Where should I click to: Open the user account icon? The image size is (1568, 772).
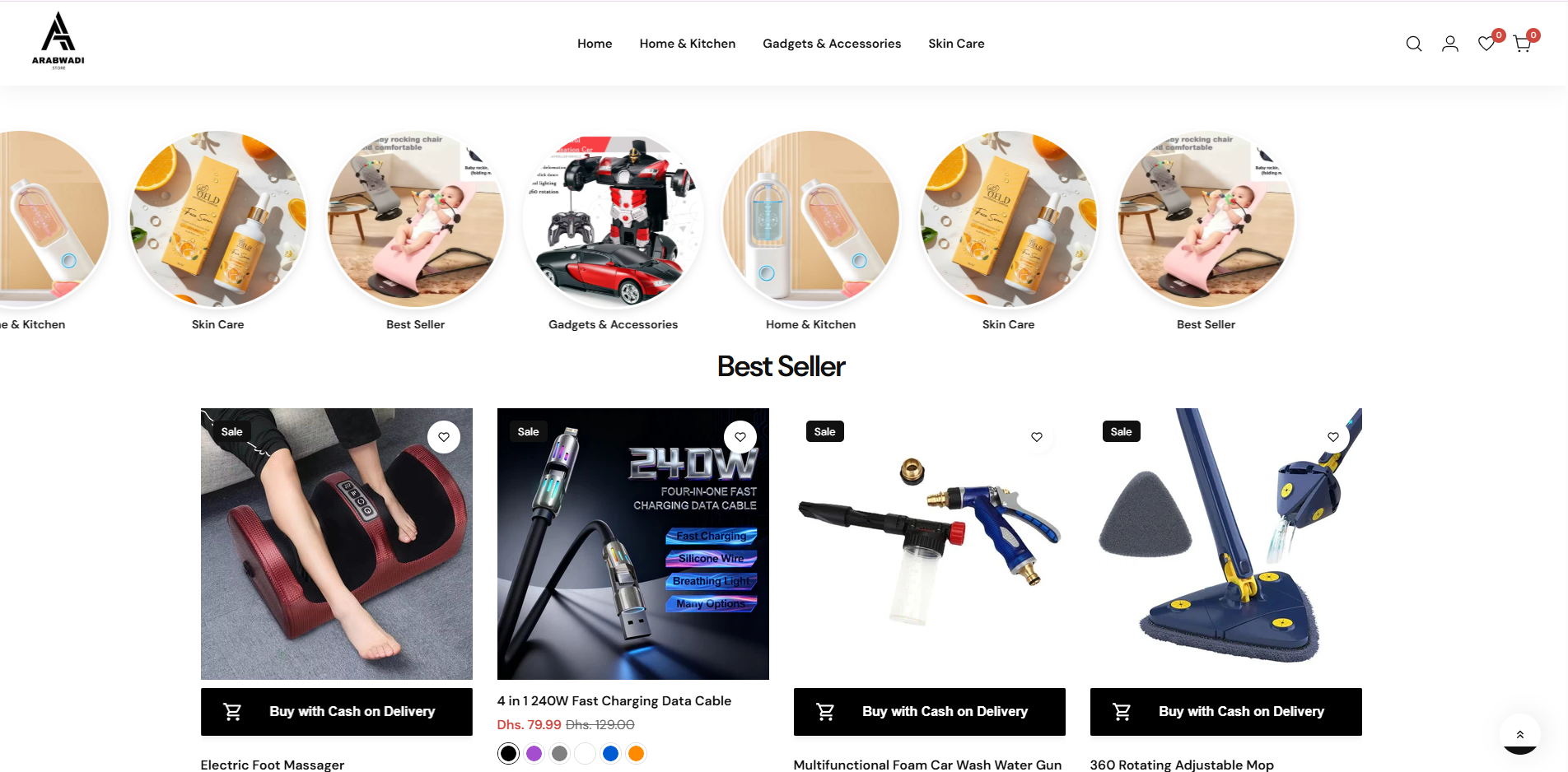pyautogui.click(x=1450, y=44)
